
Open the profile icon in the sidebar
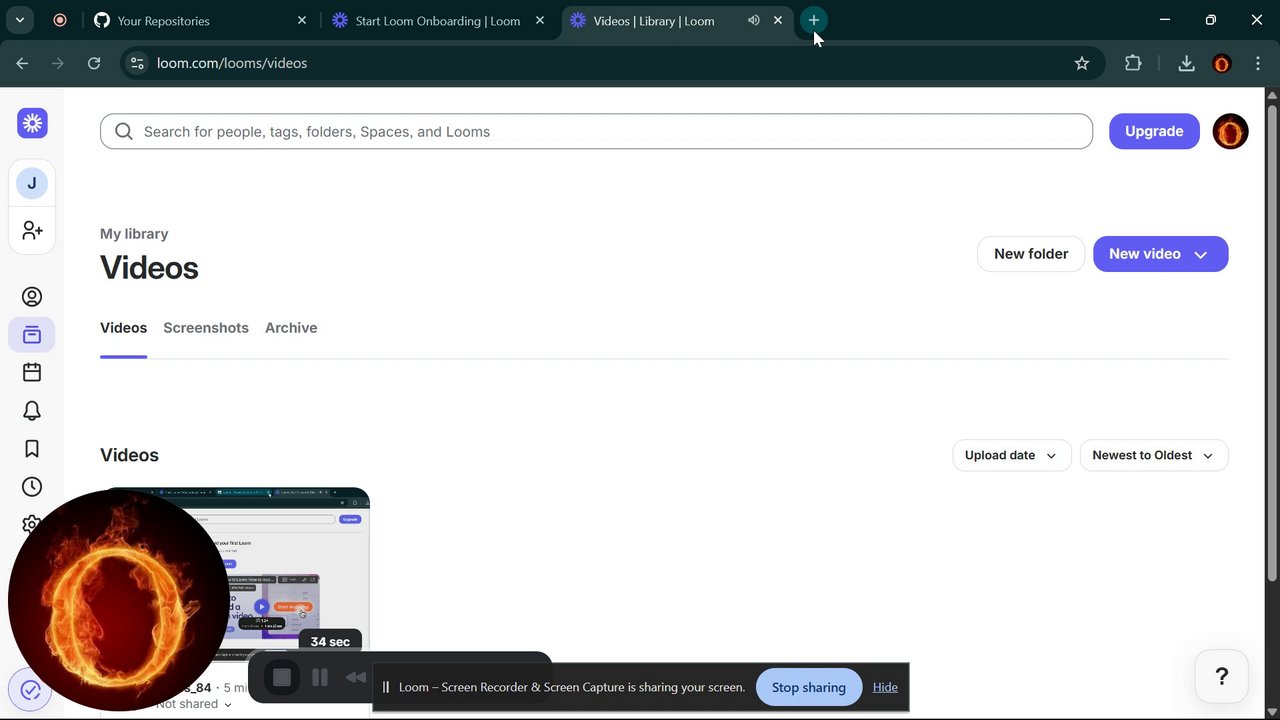click(x=32, y=297)
